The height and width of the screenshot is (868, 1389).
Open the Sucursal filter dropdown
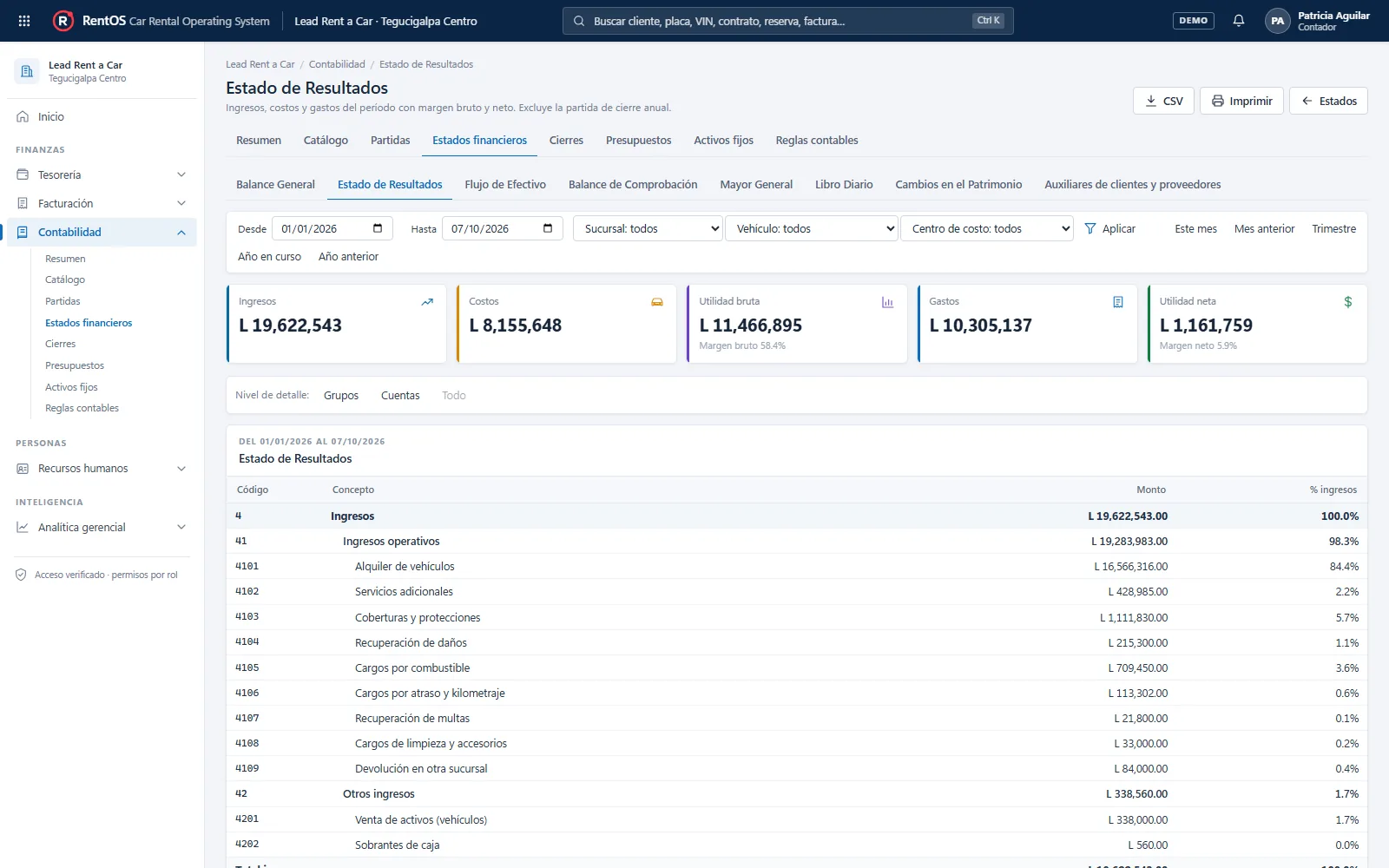(648, 228)
